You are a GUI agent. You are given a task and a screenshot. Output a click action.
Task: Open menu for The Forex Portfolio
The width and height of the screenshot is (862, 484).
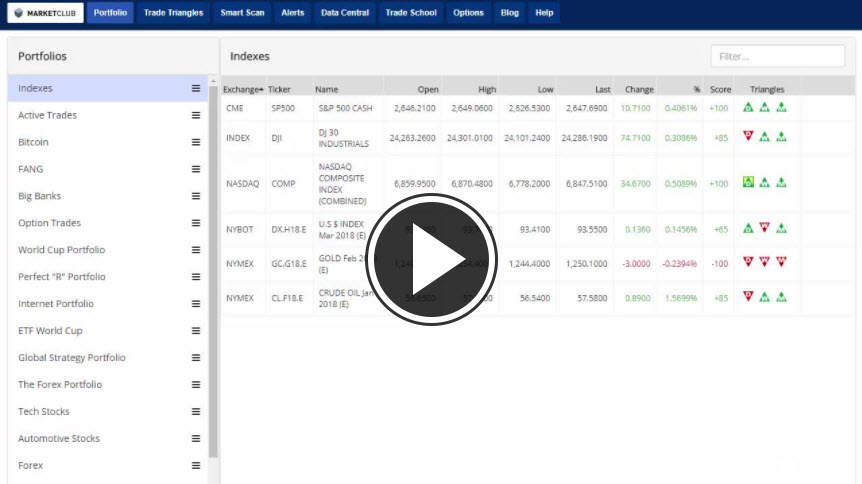coord(196,384)
